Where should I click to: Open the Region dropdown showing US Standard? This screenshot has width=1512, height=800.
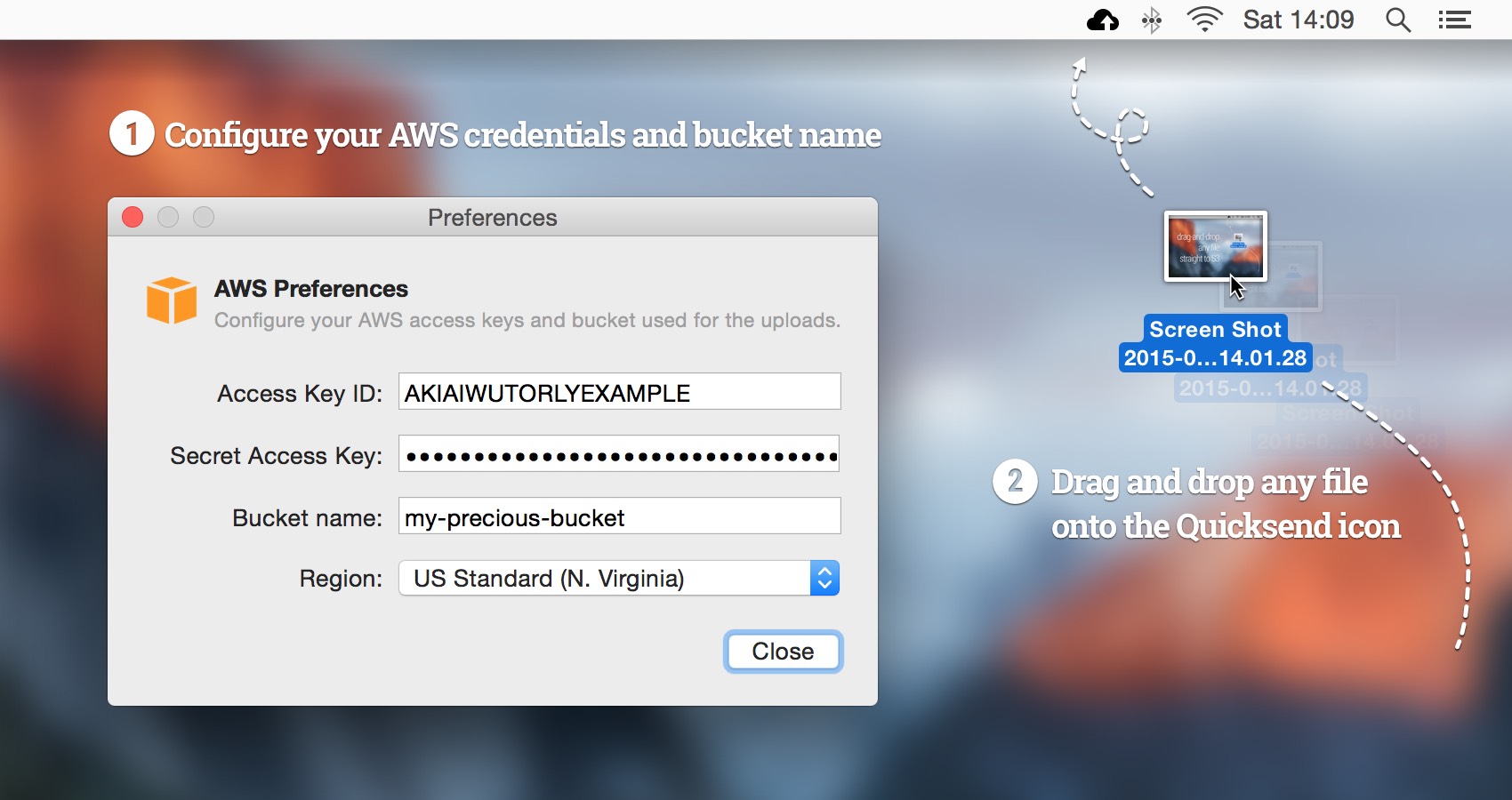[605, 579]
